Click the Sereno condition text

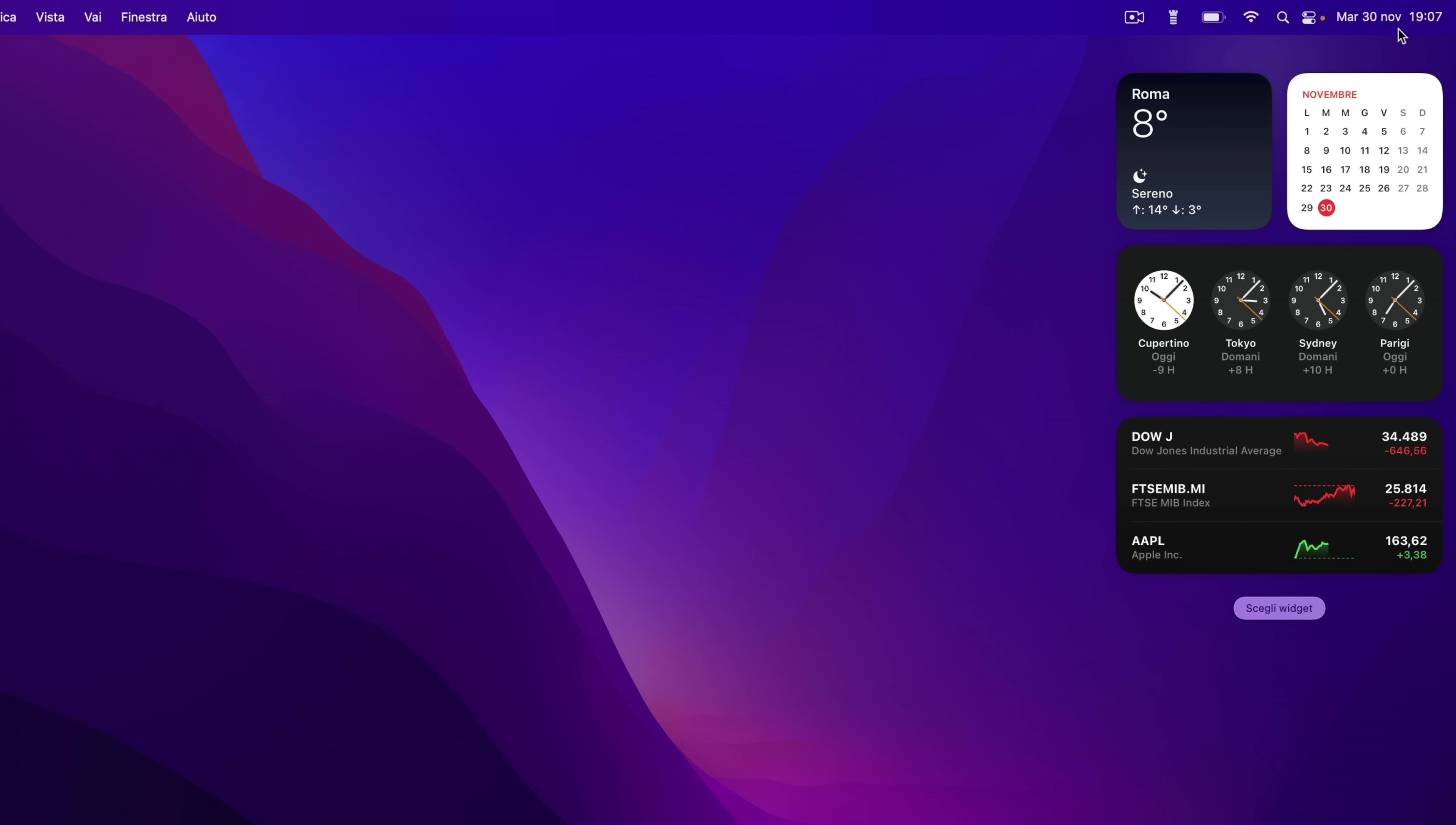click(x=1152, y=193)
